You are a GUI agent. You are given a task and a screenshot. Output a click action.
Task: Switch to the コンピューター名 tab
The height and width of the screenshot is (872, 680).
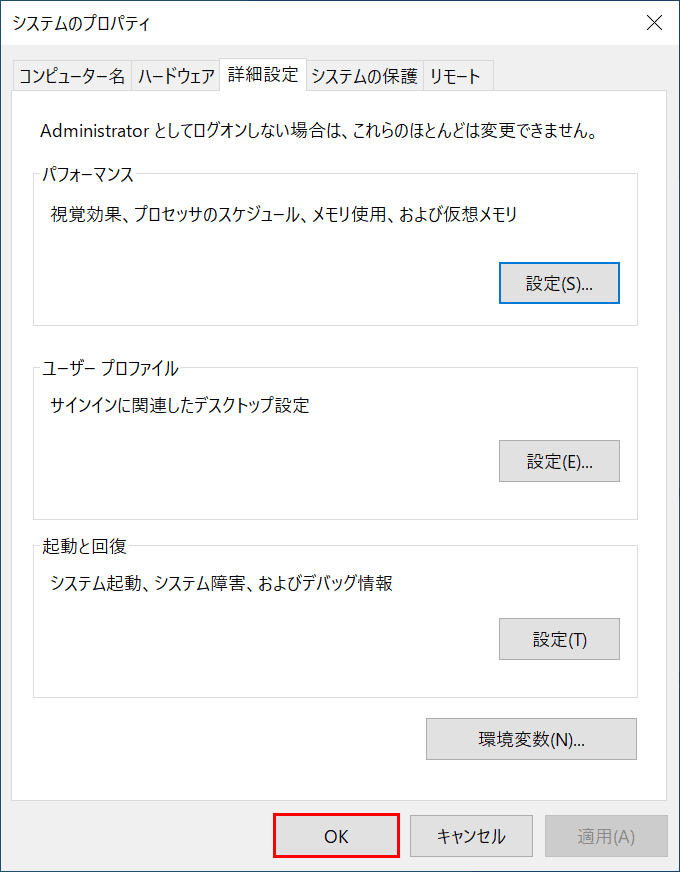(x=72, y=76)
